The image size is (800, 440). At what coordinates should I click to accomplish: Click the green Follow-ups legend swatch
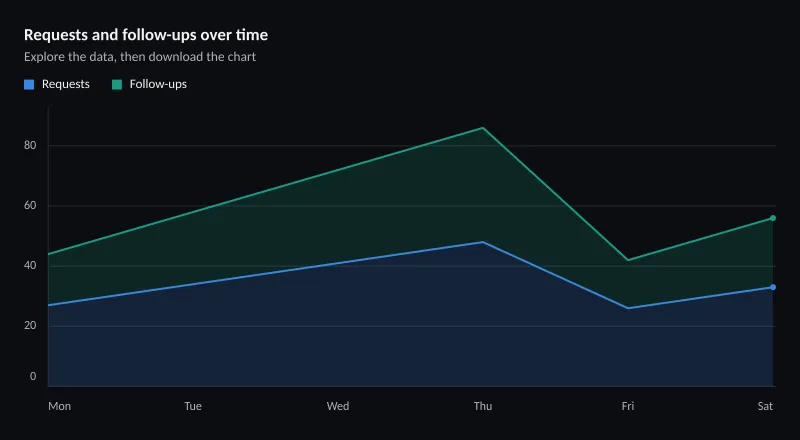(x=117, y=85)
